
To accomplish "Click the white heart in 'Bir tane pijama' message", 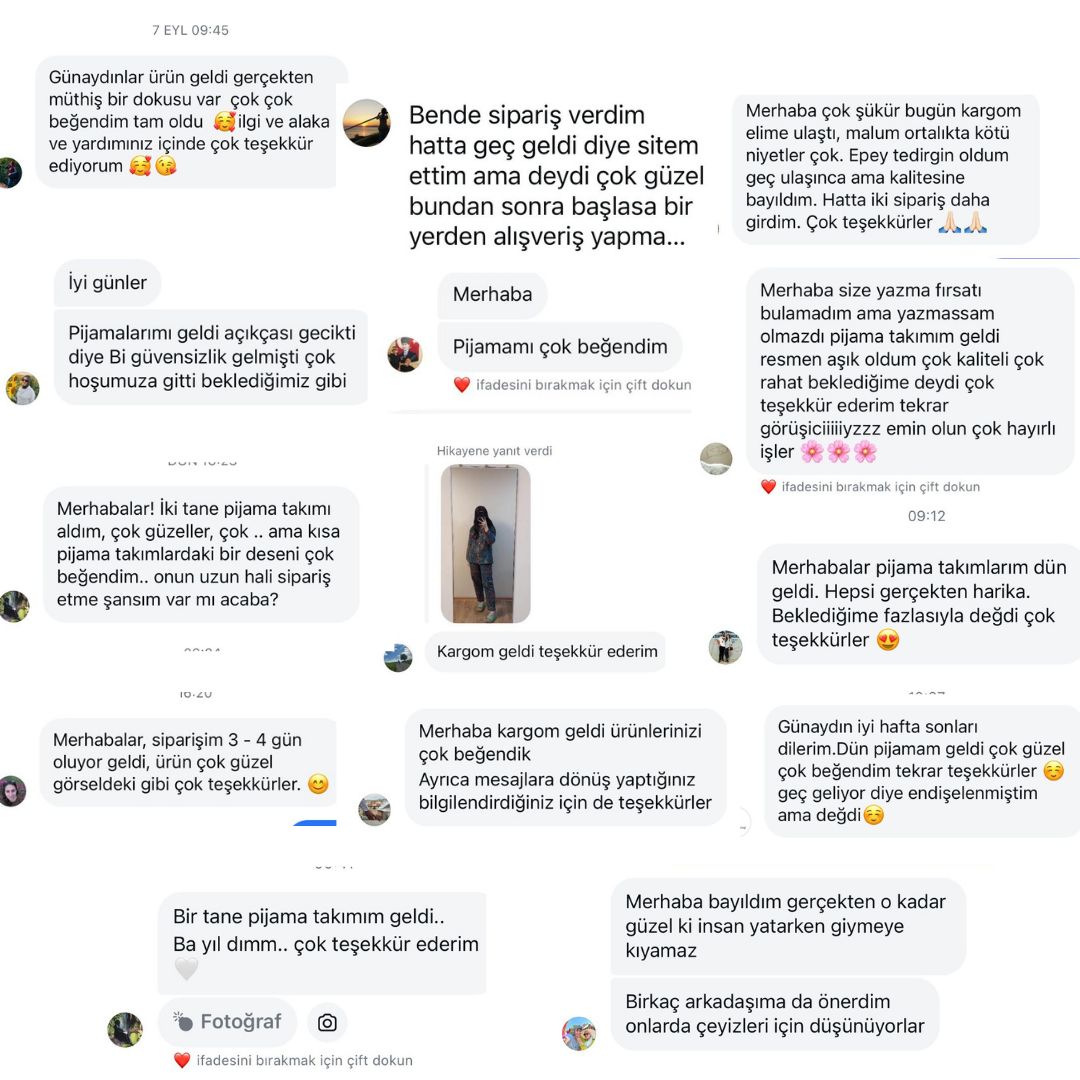I will (186, 969).
